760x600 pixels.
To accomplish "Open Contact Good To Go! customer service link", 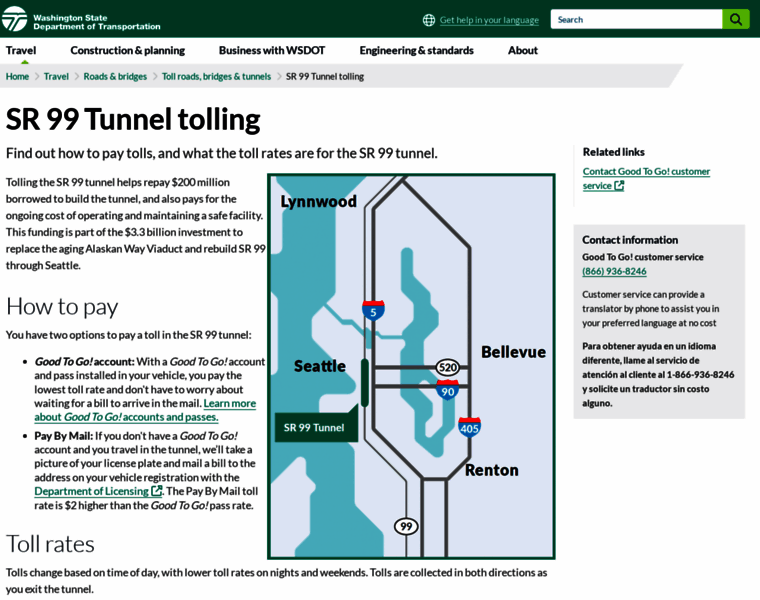I will [x=646, y=178].
